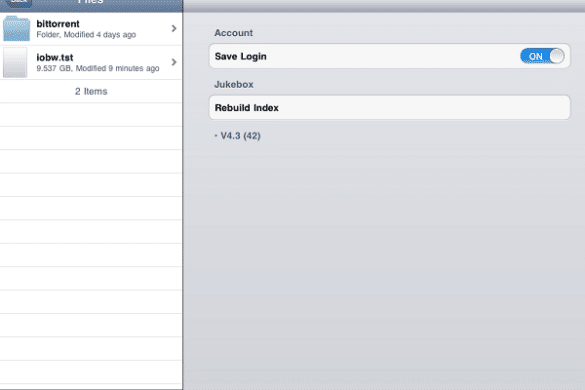
Task: Open the bittorrent folder icon
Action: tap(16, 28)
